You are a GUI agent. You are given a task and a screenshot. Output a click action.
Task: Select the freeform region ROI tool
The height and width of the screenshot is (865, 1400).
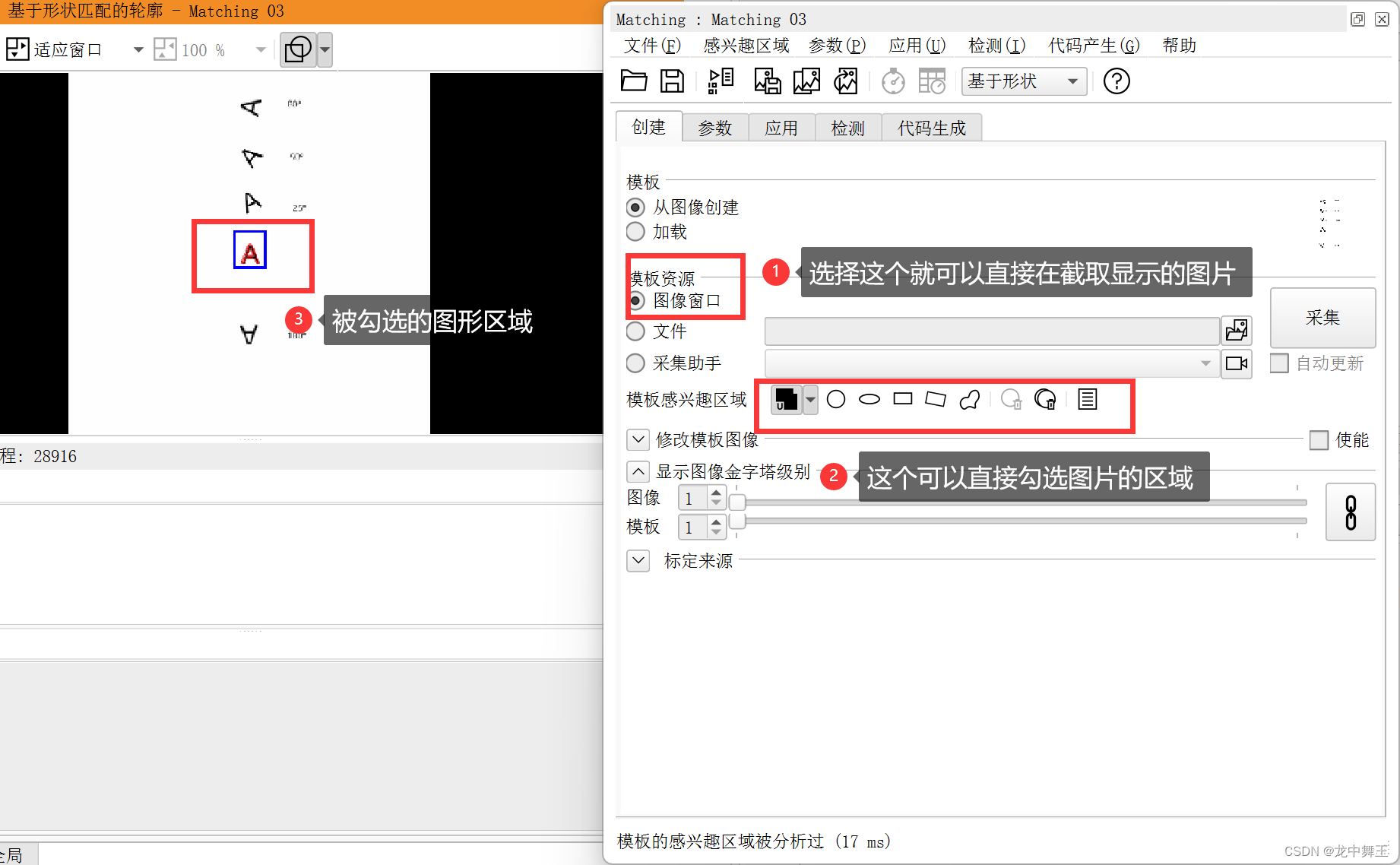[x=970, y=399]
